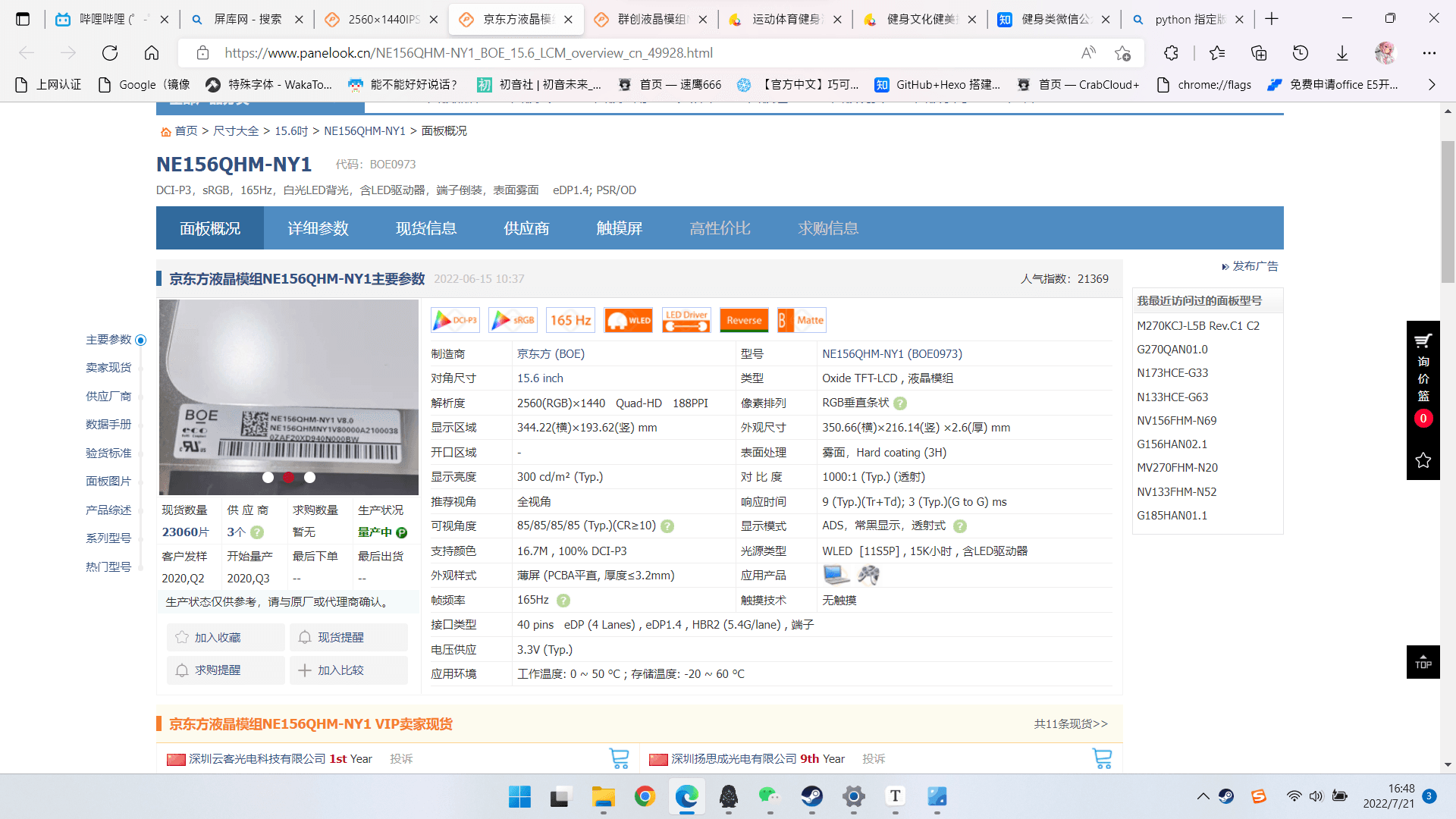Image resolution: width=1456 pixels, height=819 pixels.
Task: Select the 面板概况 tab
Action: 210,228
